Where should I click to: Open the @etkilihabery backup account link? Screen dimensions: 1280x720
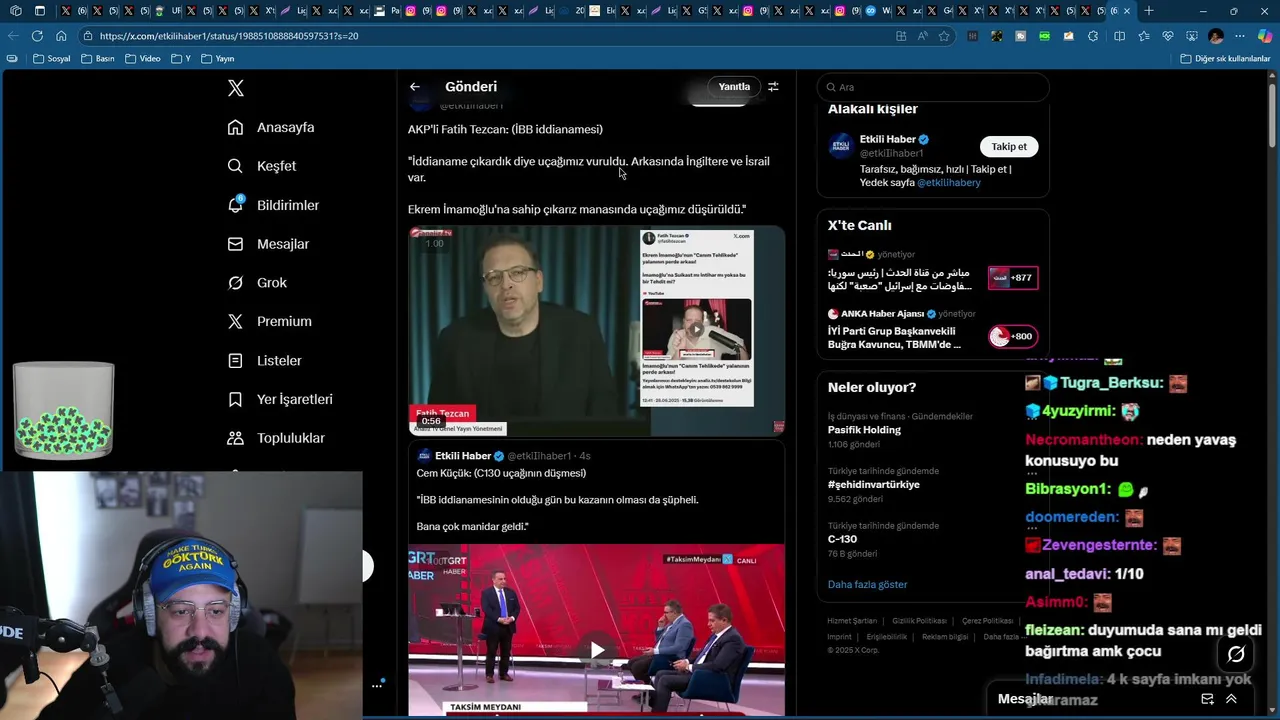(949, 183)
